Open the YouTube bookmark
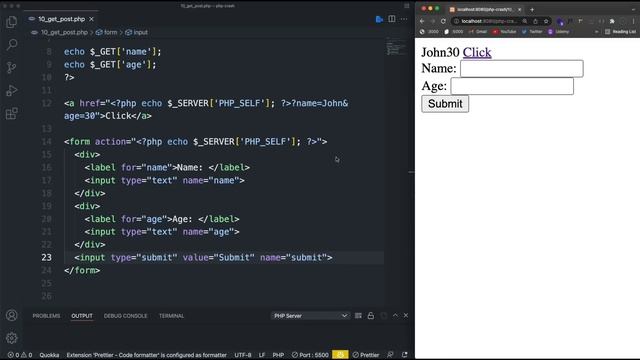Screen dimensions: 640x360 click(504, 31)
